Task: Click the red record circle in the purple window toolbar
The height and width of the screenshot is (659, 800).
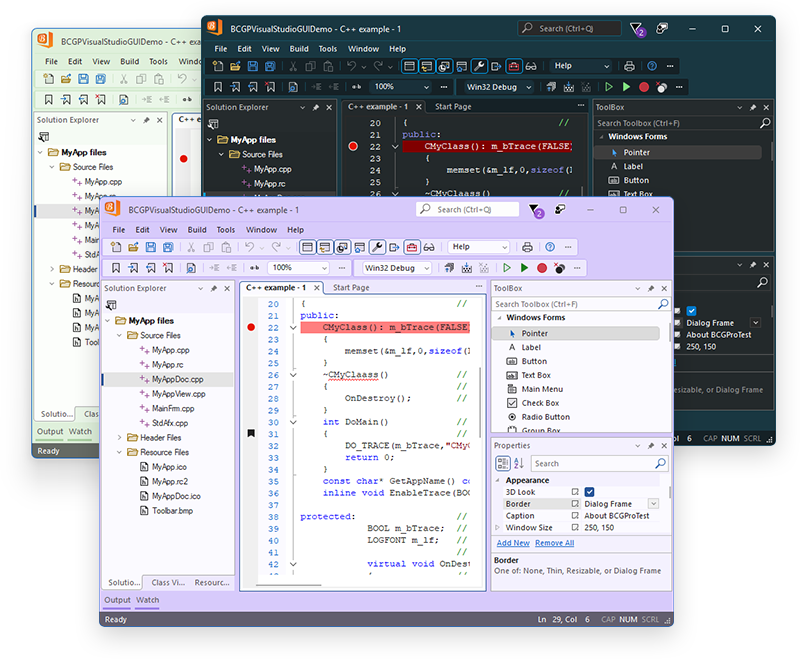Action: click(x=542, y=268)
